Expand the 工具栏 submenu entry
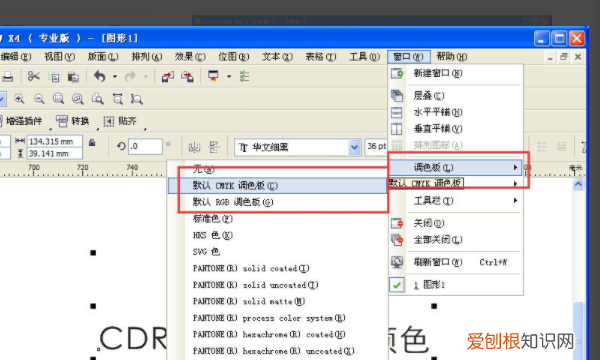 (x=455, y=200)
